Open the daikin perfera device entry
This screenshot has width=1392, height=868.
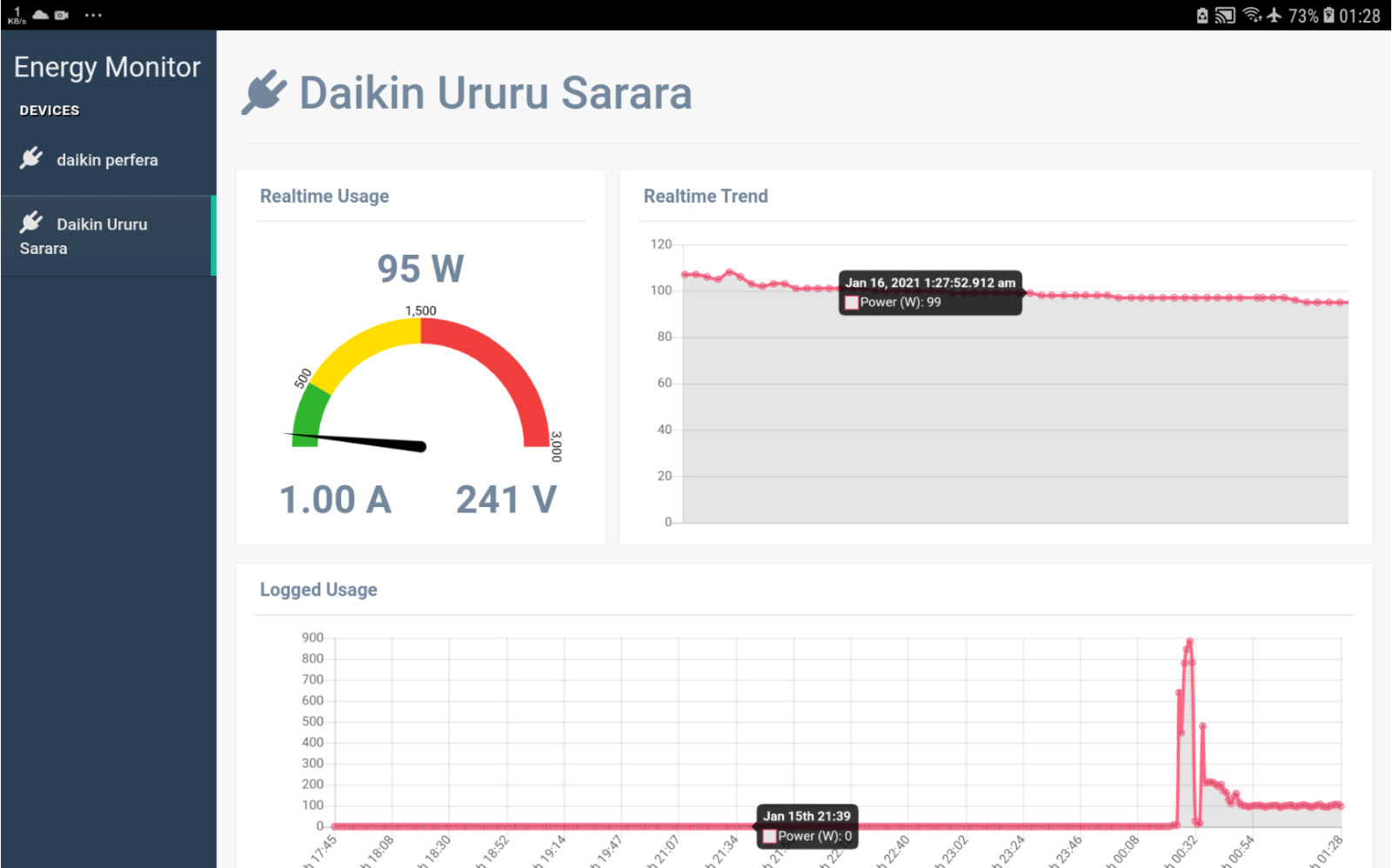(x=108, y=160)
